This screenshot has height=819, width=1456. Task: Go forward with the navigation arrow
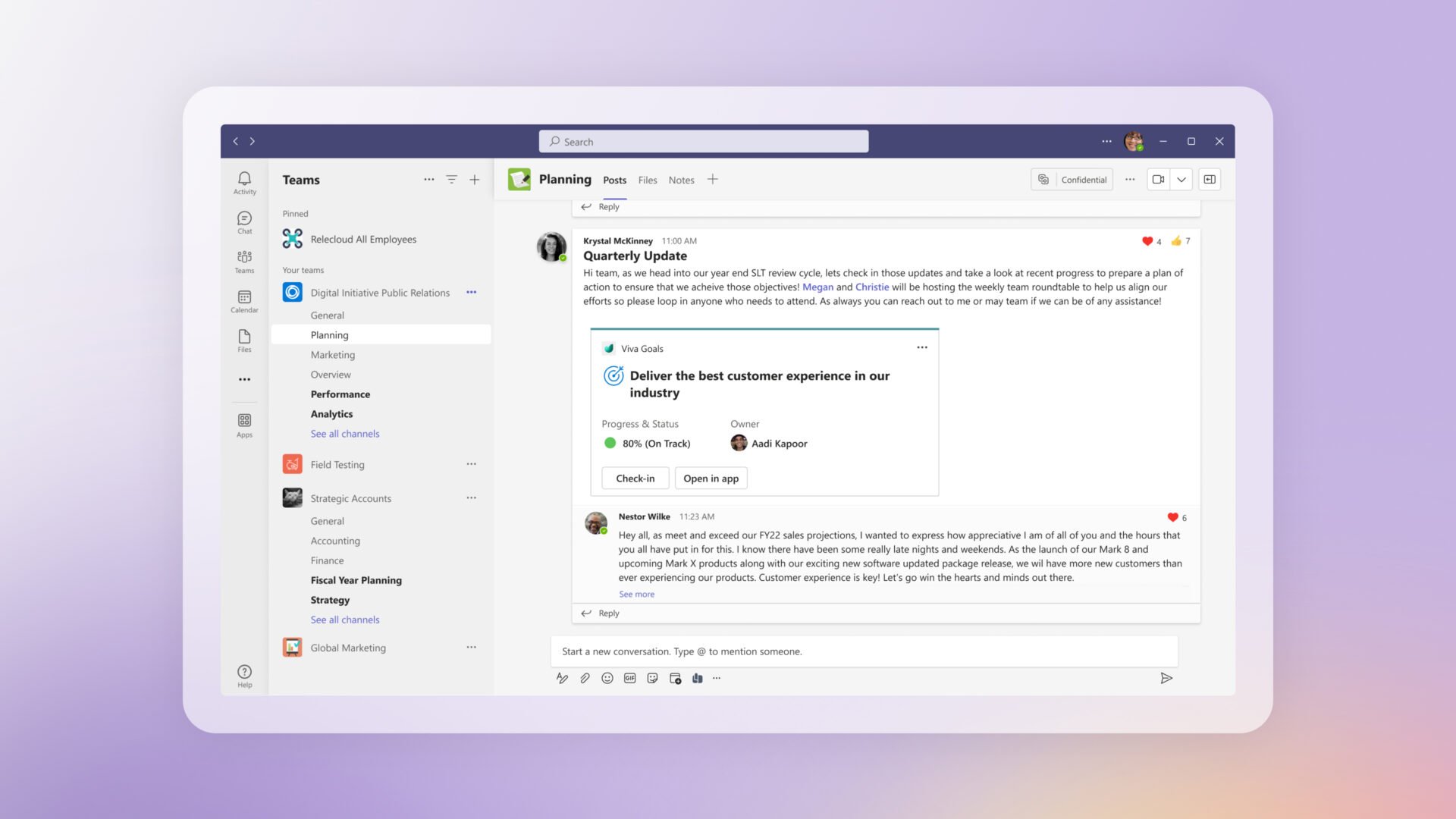tap(253, 141)
